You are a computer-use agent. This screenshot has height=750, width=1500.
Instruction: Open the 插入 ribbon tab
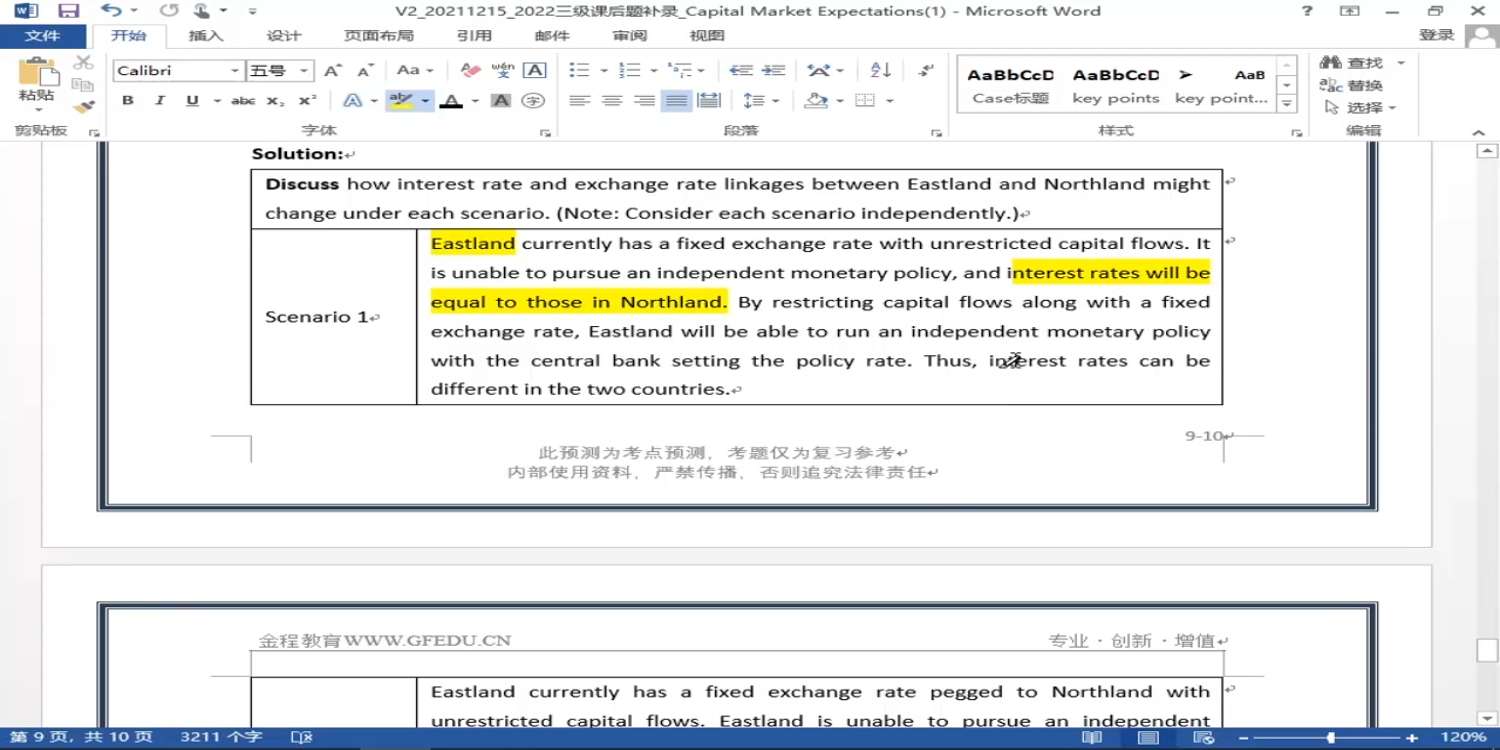click(x=206, y=36)
